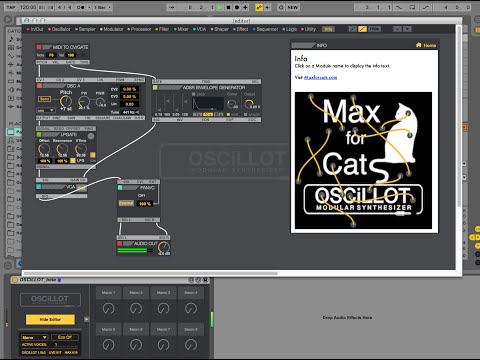Screen dimensions: 480x360
Task: Click the yellow patch cable tool icon
Action: pos(362,29)
